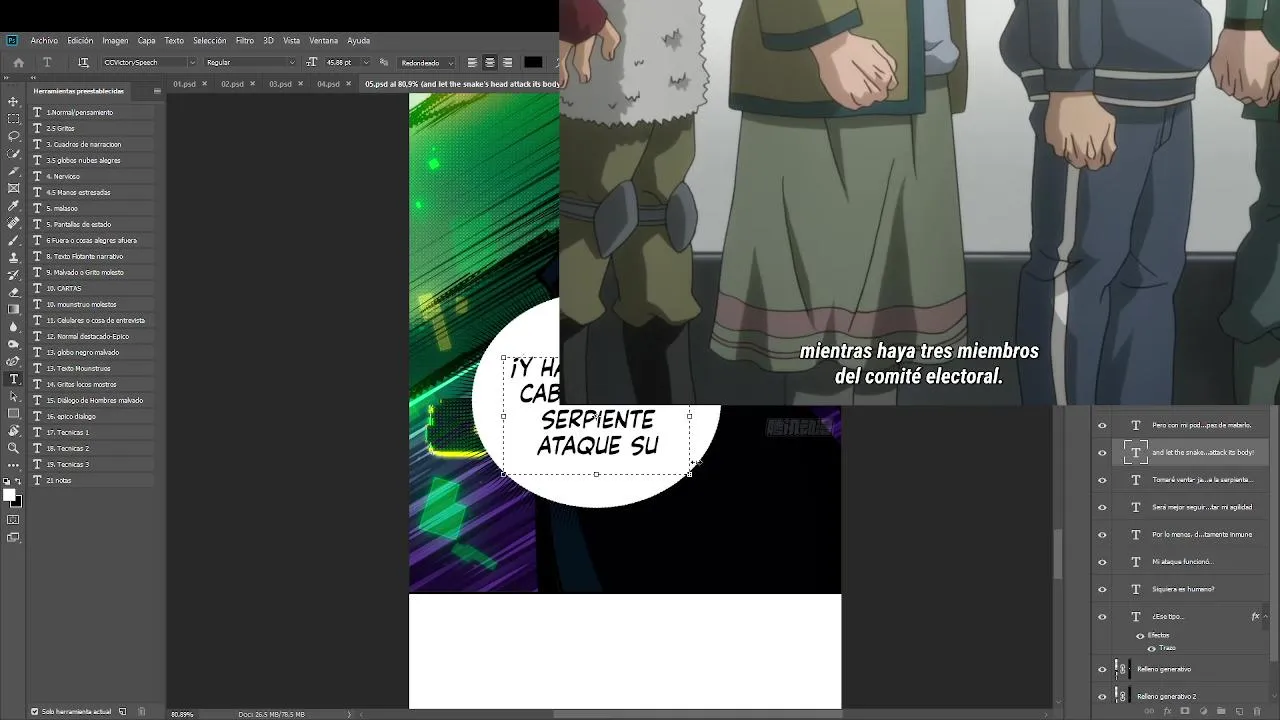Open the Filtro menu
Image resolution: width=1280 pixels, height=720 pixels.
pos(244,40)
